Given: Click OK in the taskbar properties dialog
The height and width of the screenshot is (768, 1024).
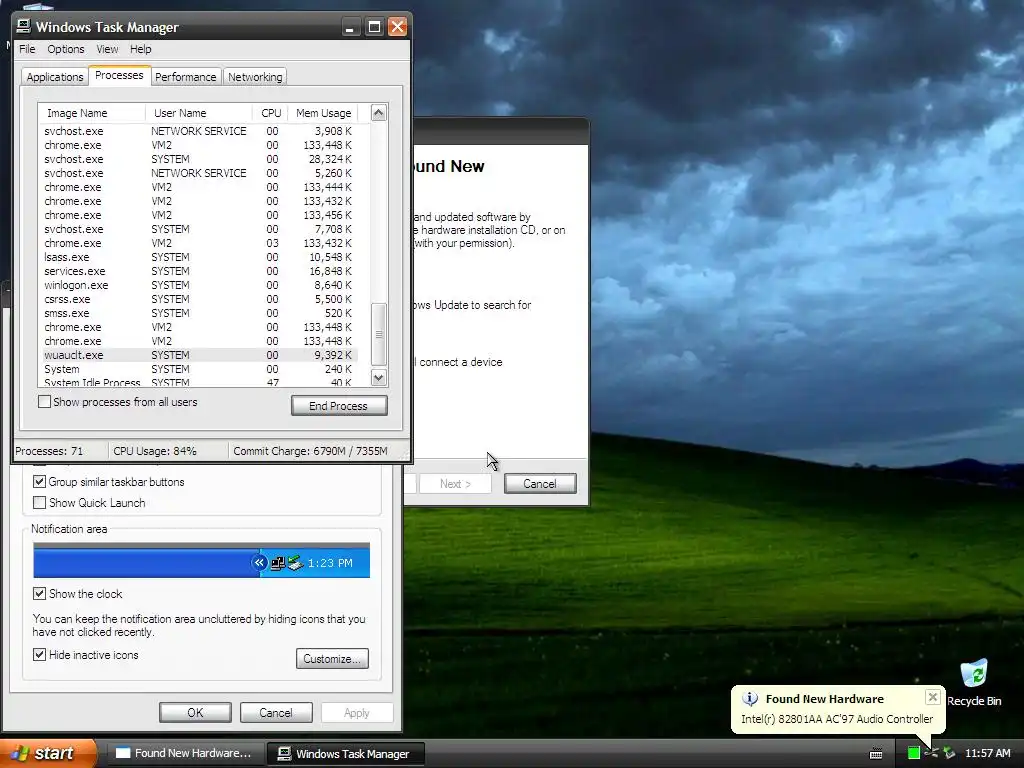Looking at the screenshot, I should coord(195,712).
